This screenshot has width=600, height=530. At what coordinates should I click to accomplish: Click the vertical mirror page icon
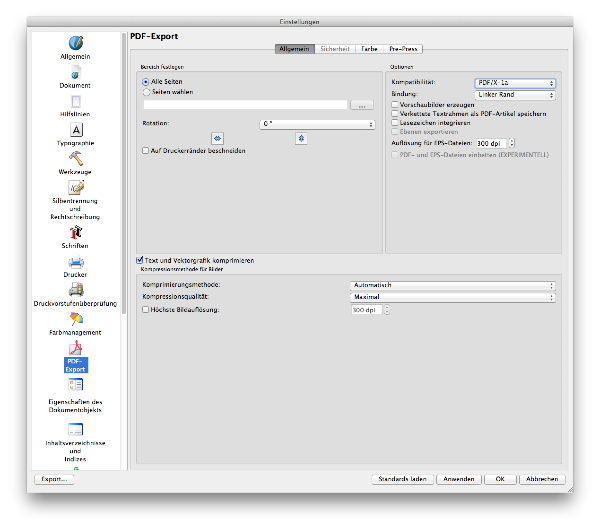[301, 138]
